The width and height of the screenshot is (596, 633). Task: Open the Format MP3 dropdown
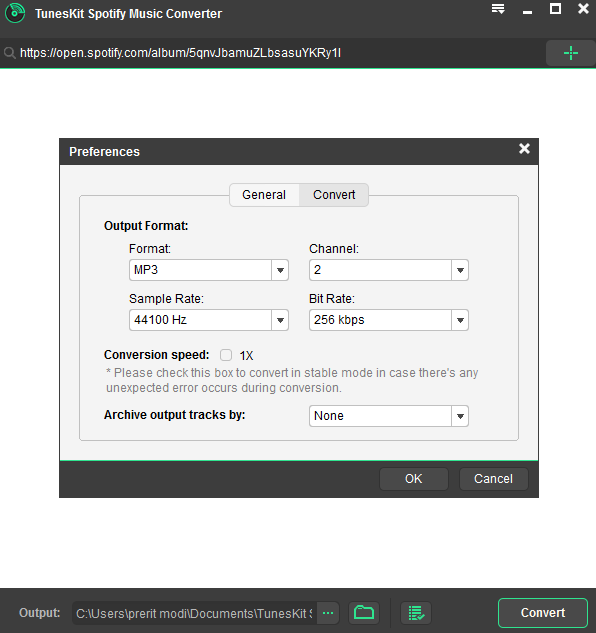(x=209, y=270)
